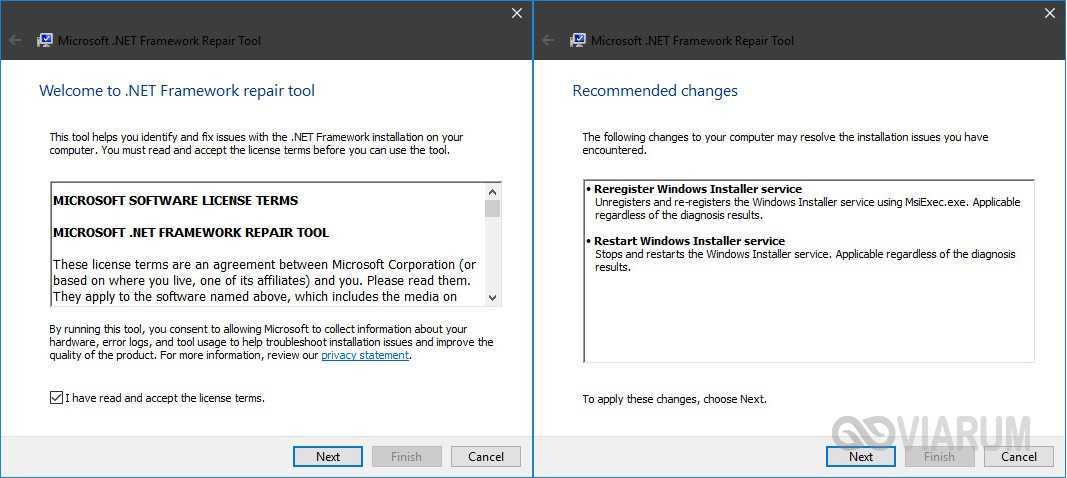This screenshot has width=1067, height=478.
Task: Click the 'Recommended changes' heading
Action: (x=655, y=91)
